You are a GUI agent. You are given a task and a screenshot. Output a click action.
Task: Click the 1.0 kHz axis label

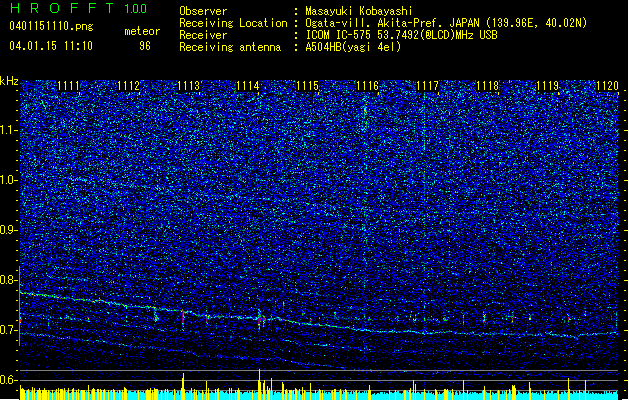(9, 180)
